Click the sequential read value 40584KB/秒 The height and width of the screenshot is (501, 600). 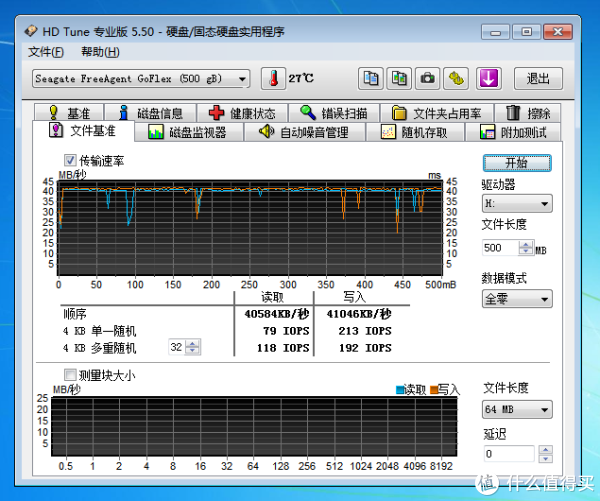pyautogui.click(x=277, y=314)
